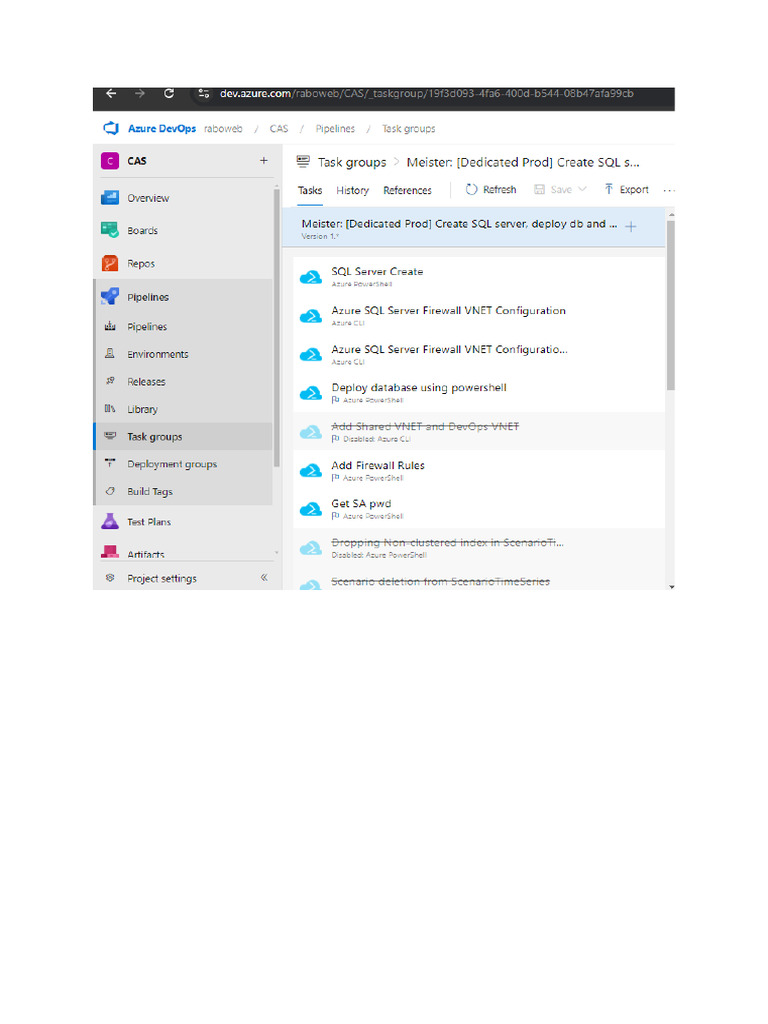Open Artifacts in the sidebar
Image resolution: width=768 pixels, height=1024 pixels.
point(184,552)
